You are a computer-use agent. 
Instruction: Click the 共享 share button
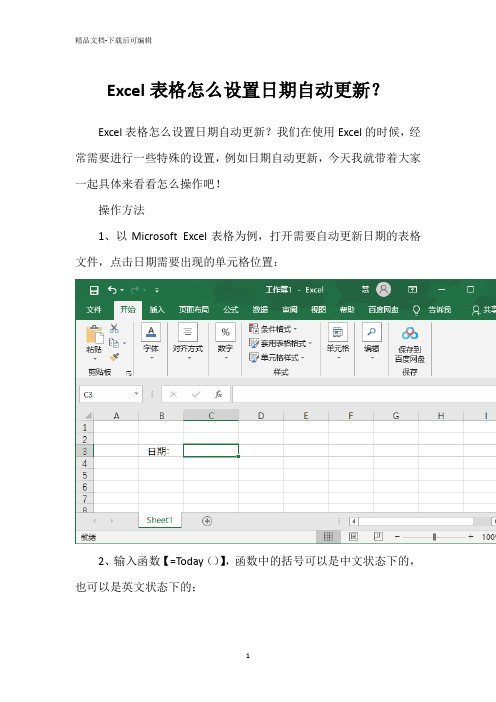tap(484, 309)
